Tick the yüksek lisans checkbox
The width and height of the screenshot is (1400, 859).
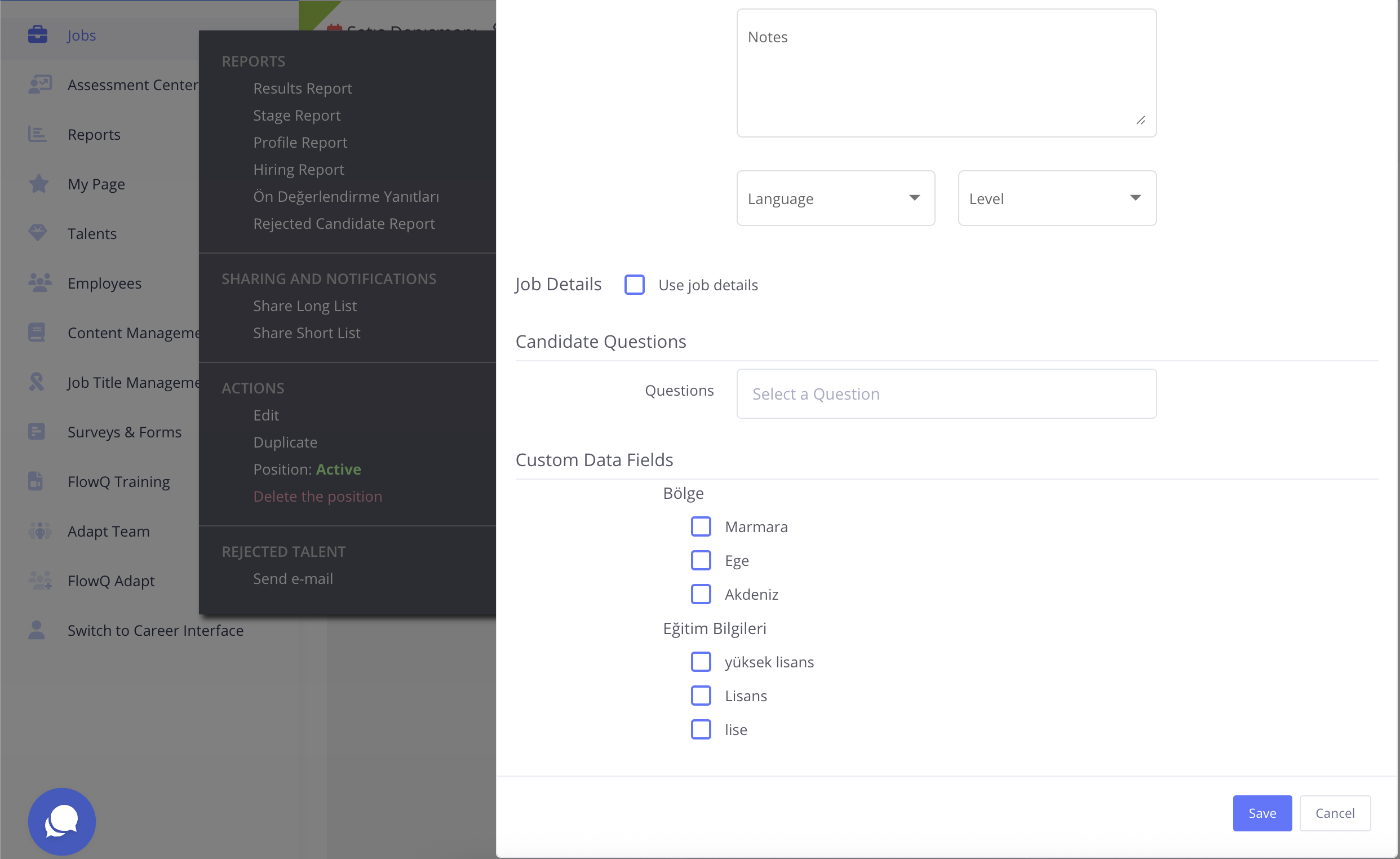(701, 661)
